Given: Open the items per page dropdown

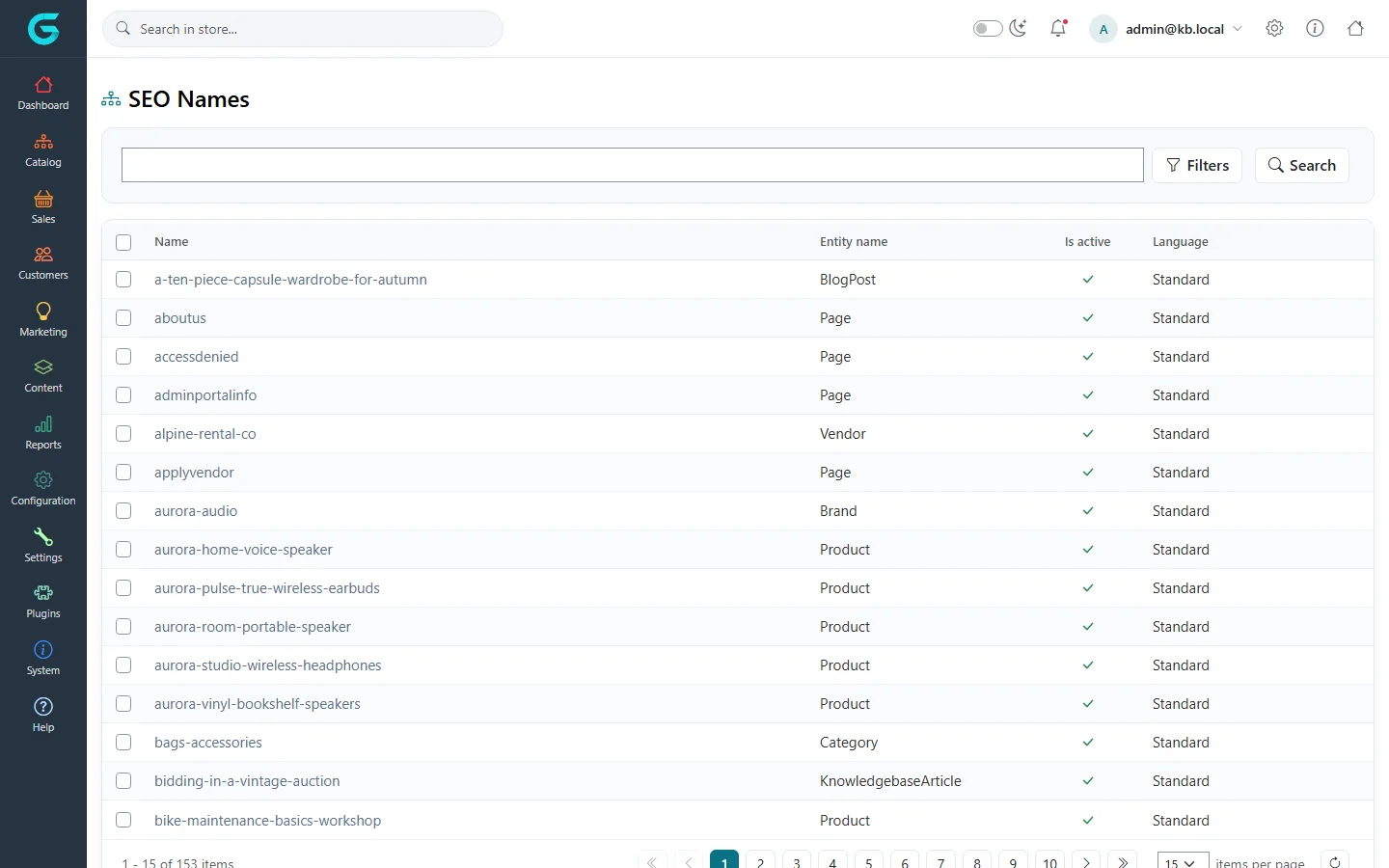Looking at the screenshot, I should point(1182,862).
